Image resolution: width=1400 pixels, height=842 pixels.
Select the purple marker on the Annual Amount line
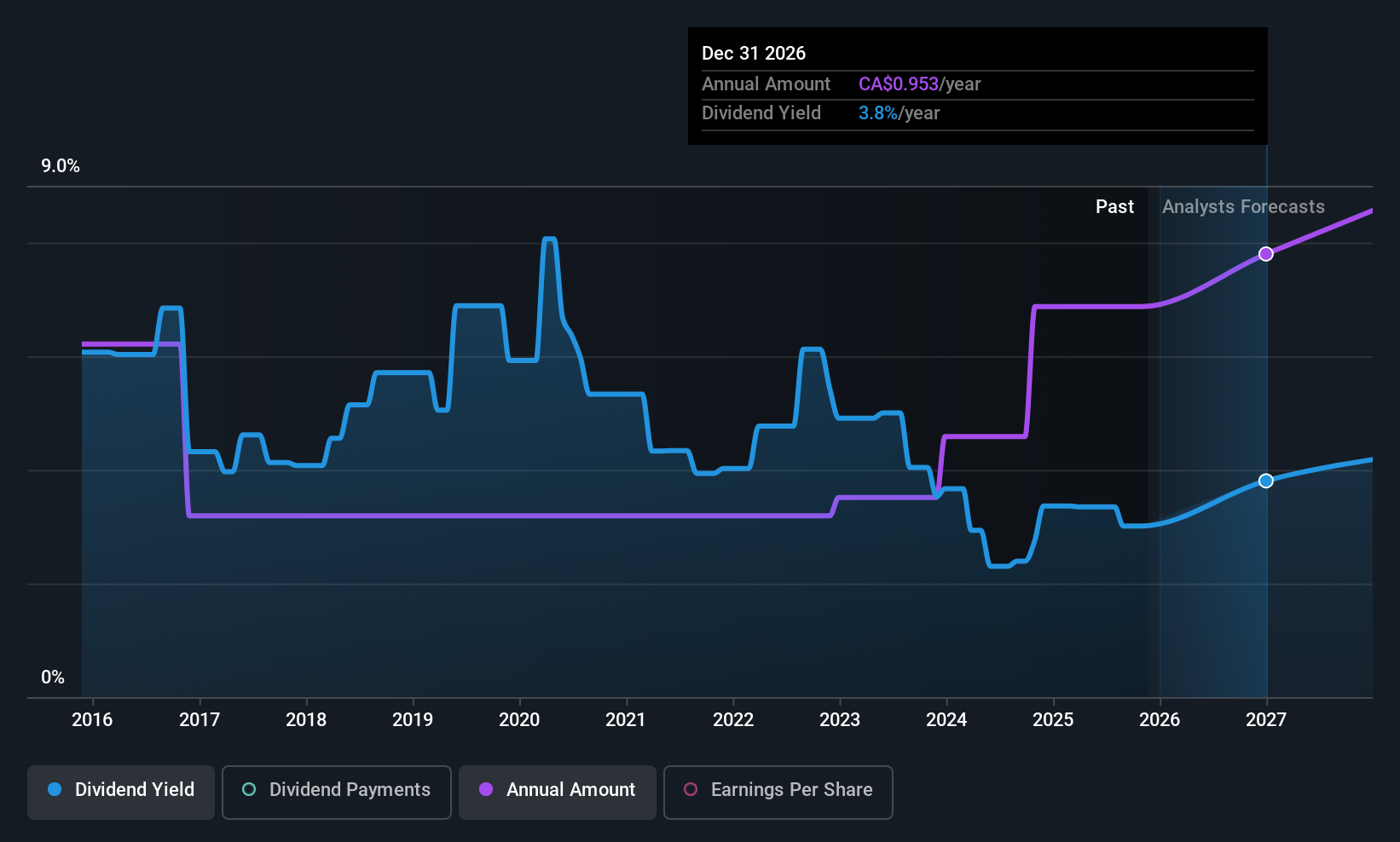1265,253
